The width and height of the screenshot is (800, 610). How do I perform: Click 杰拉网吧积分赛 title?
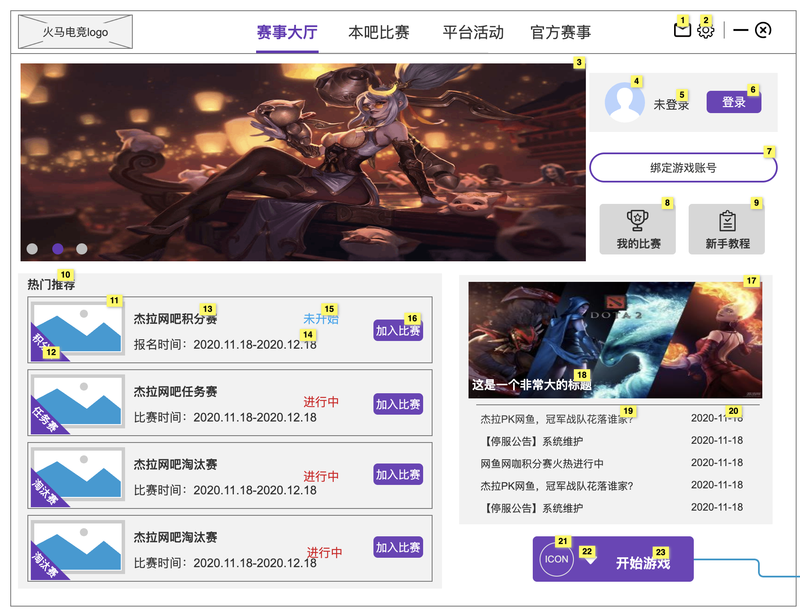coord(176,319)
